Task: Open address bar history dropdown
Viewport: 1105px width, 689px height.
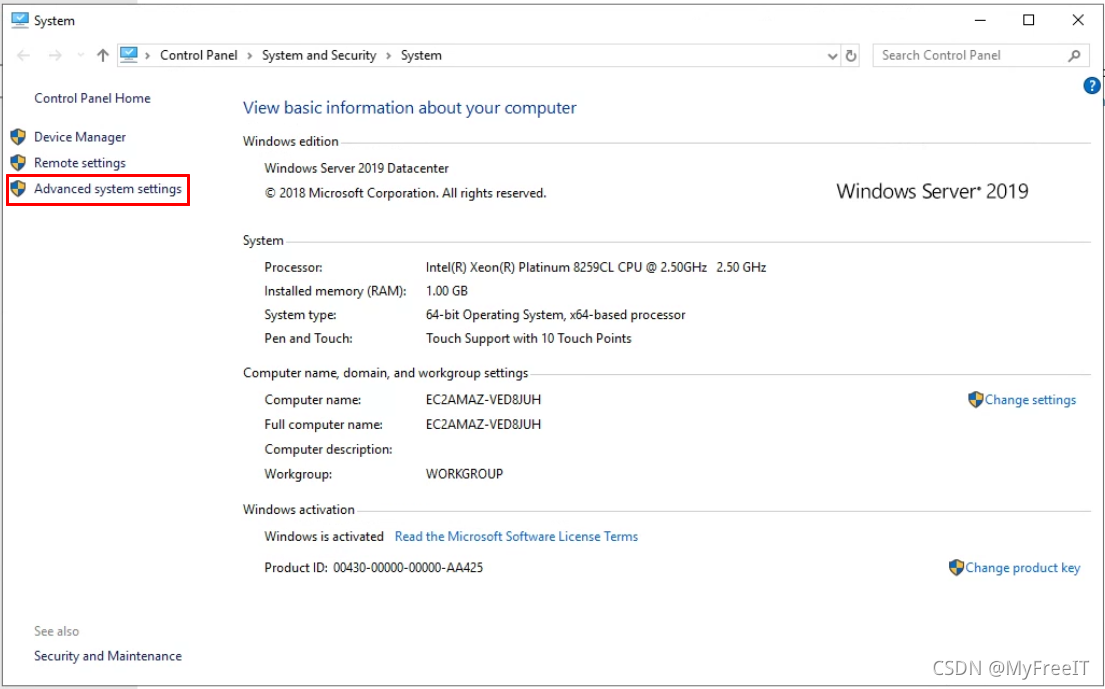Action: click(x=832, y=56)
